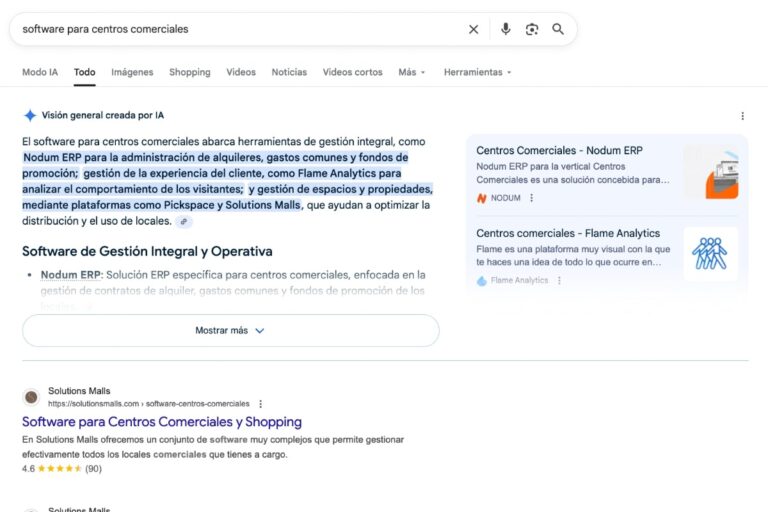Click highlighted text 'gestión de la experiencia del cliente'
The width and height of the screenshot is (768, 512).
click(x=174, y=173)
